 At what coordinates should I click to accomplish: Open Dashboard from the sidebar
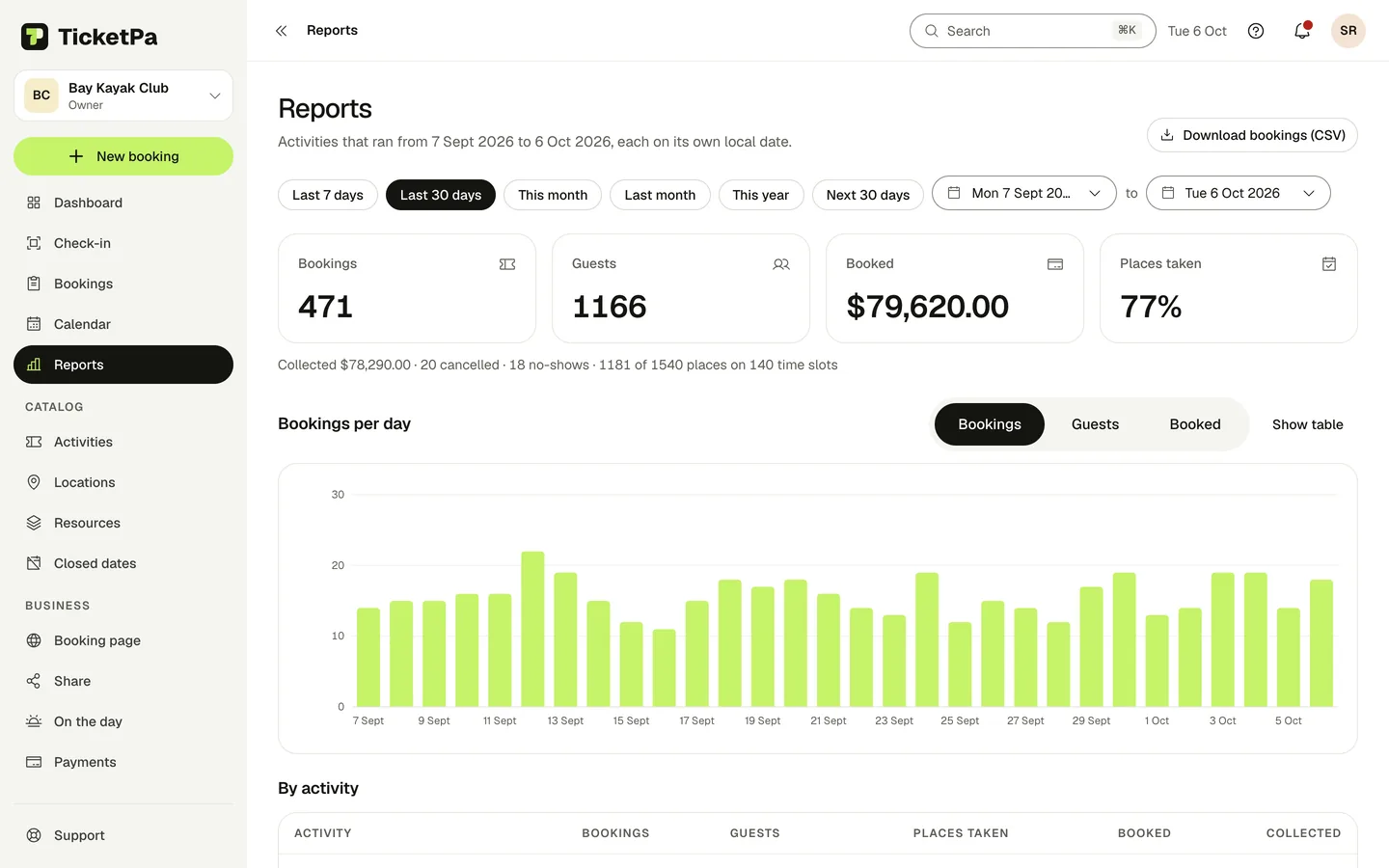coord(123,203)
